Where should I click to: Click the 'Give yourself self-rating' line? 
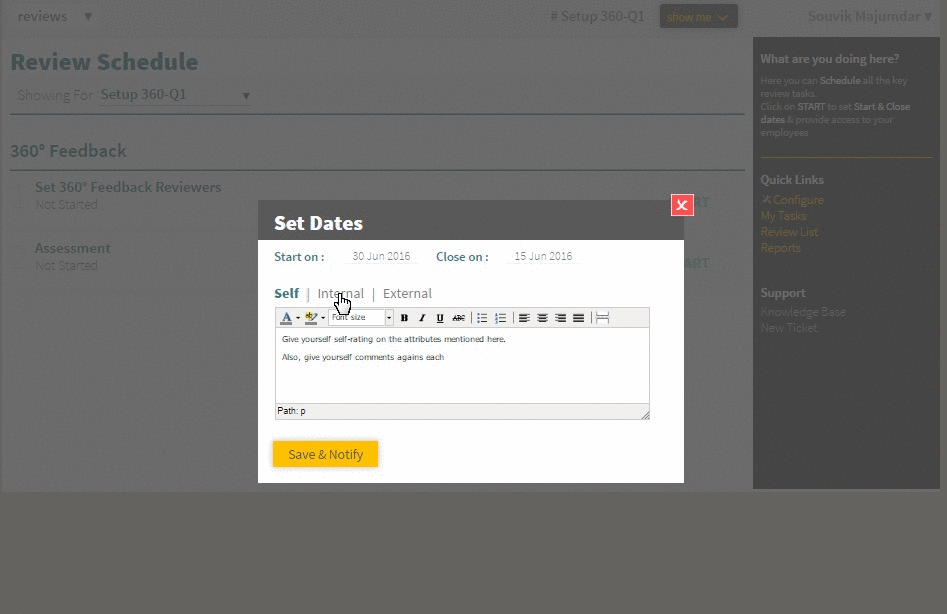pos(393,339)
